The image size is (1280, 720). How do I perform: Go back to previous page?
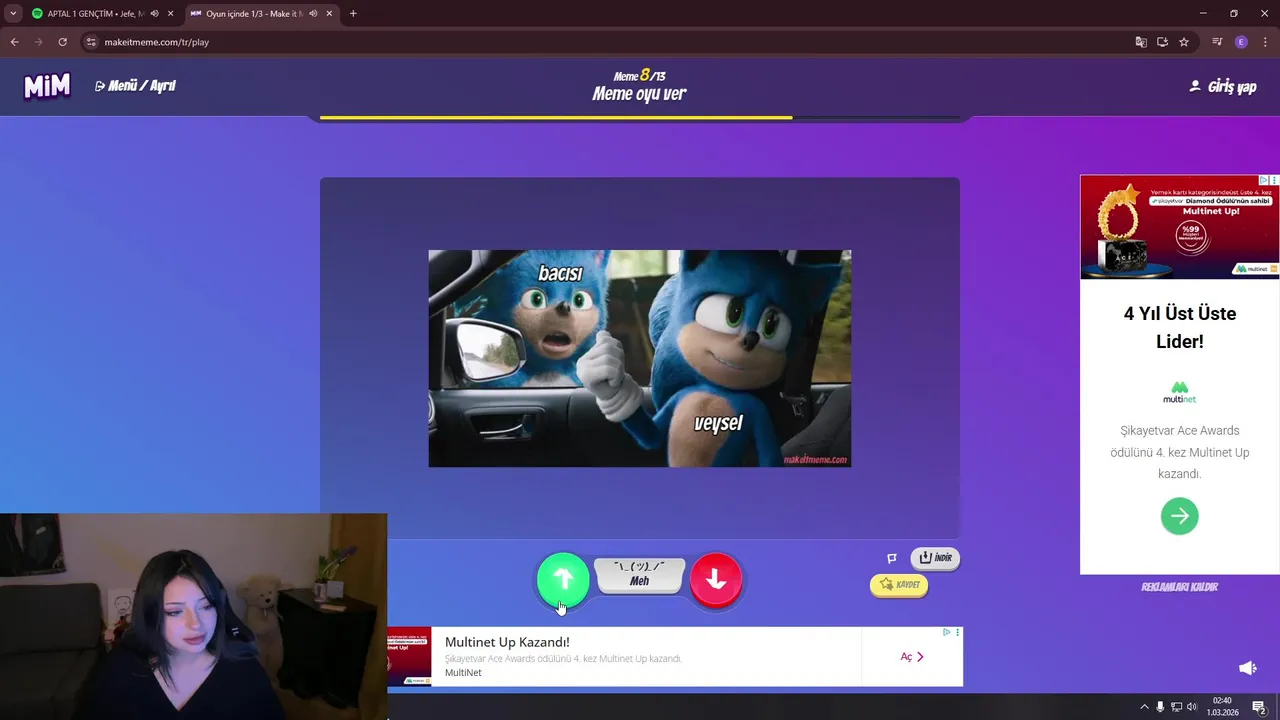14,42
